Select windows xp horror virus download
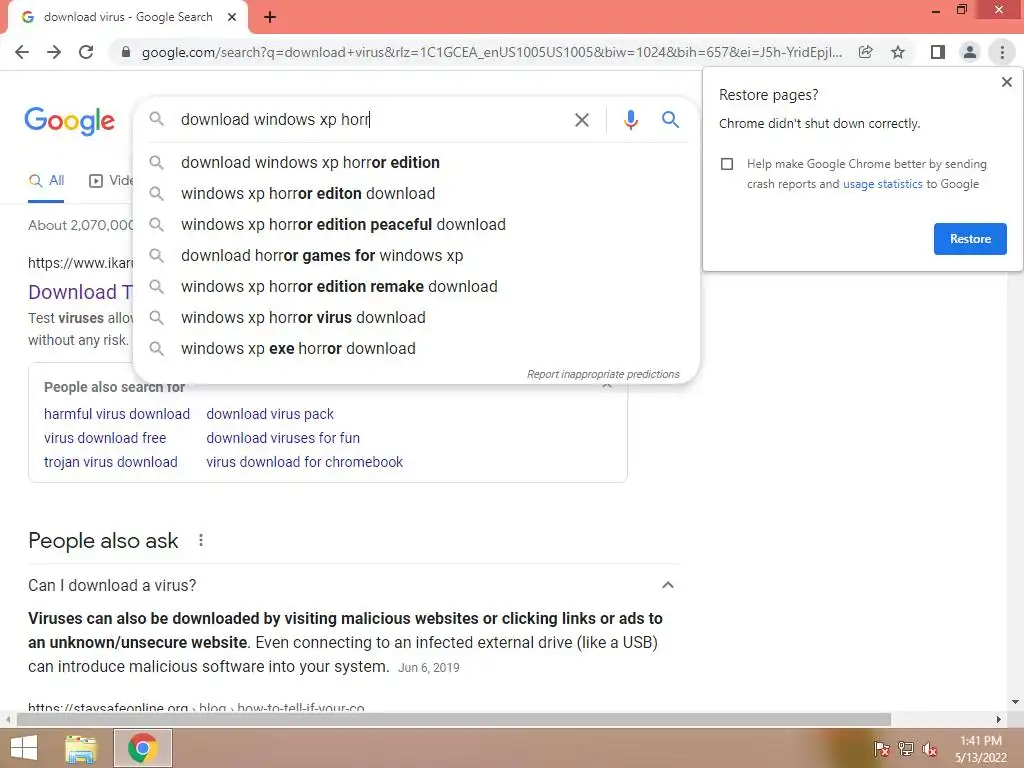 [x=416, y=317]
